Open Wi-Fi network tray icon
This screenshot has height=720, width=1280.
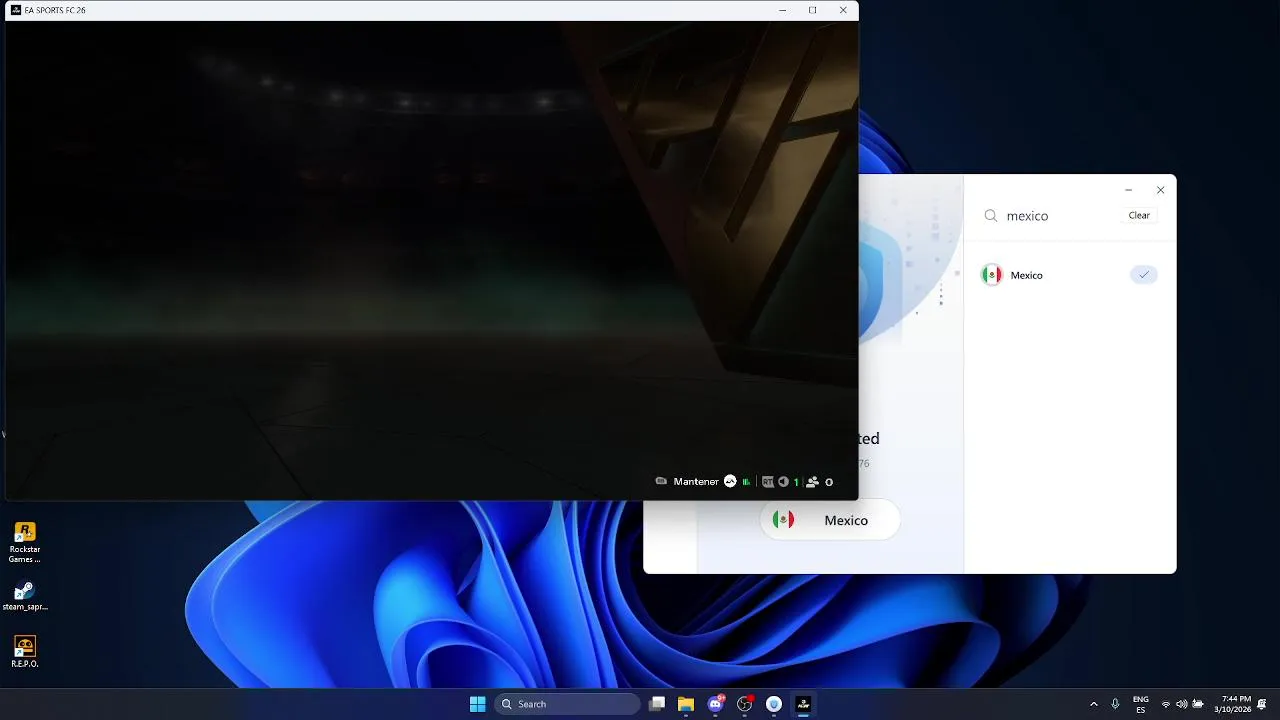click(1166, 704)
